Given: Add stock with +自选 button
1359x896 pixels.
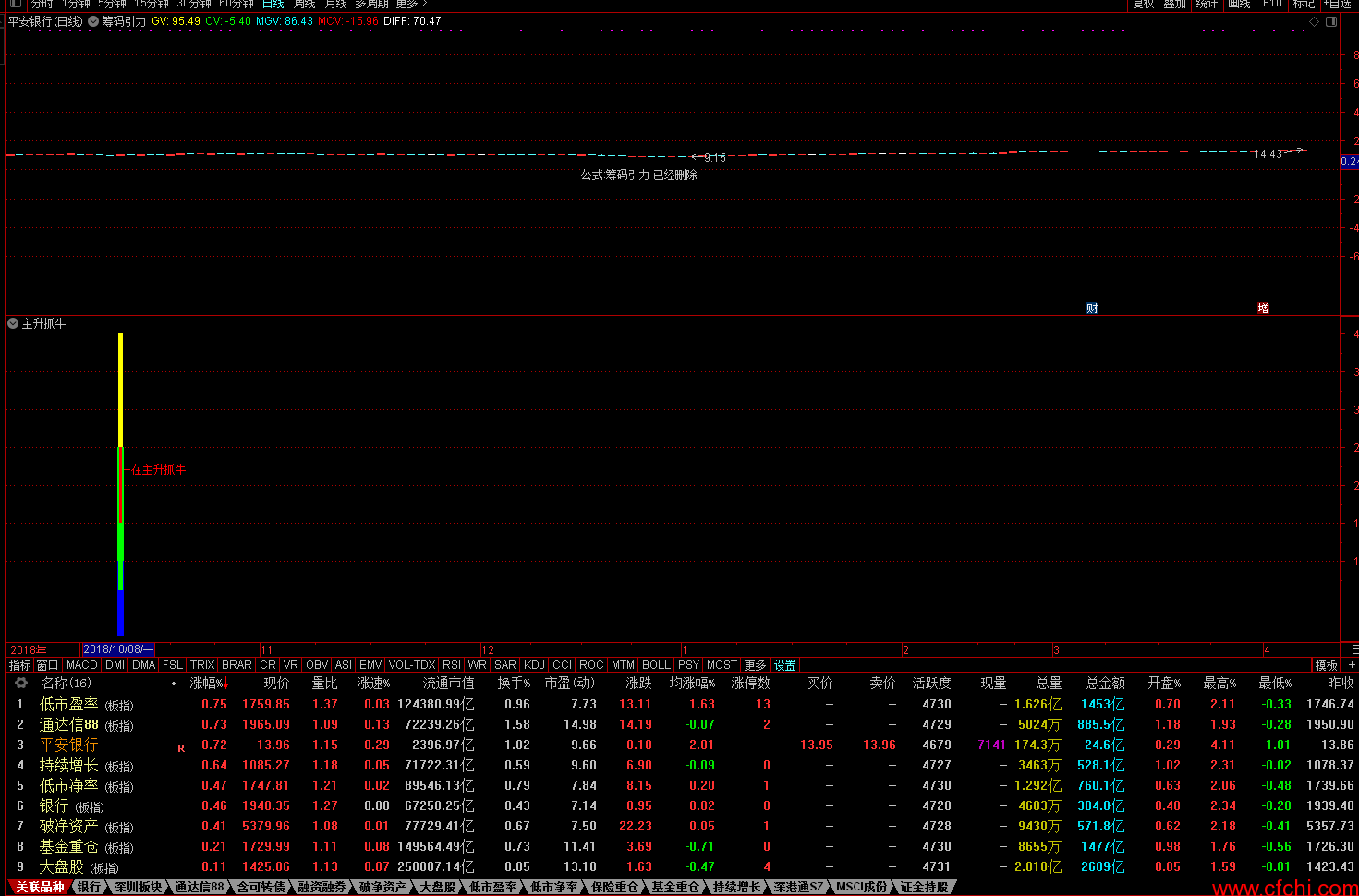Looking at the screenshot, I should click(1337, 5).
